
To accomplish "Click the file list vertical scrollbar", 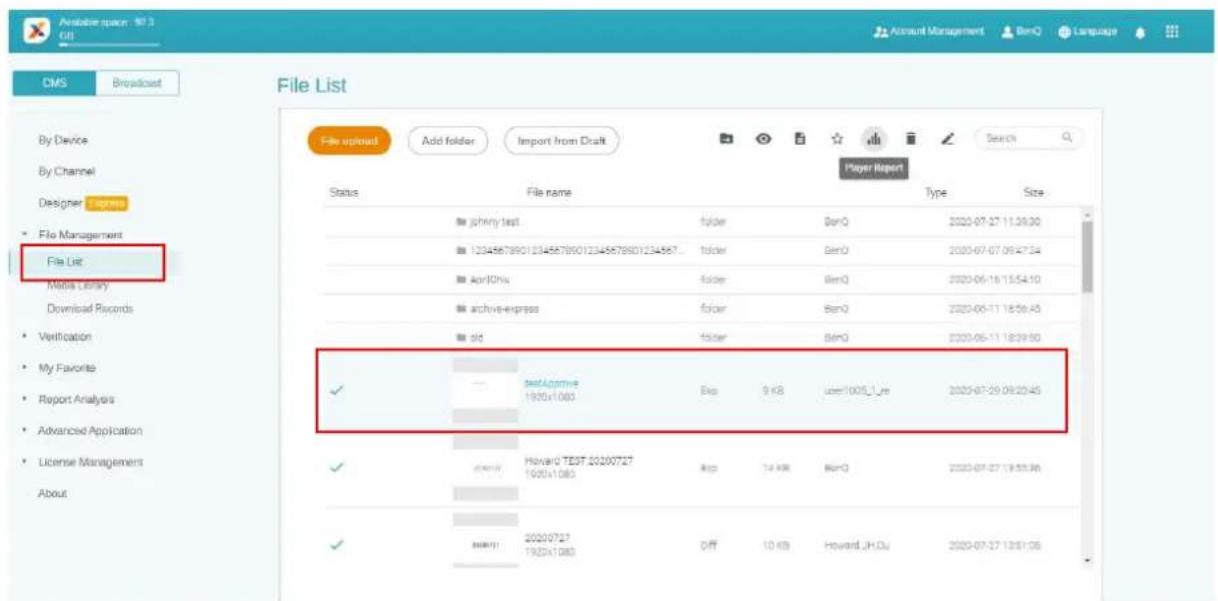I will point(1087,256).
